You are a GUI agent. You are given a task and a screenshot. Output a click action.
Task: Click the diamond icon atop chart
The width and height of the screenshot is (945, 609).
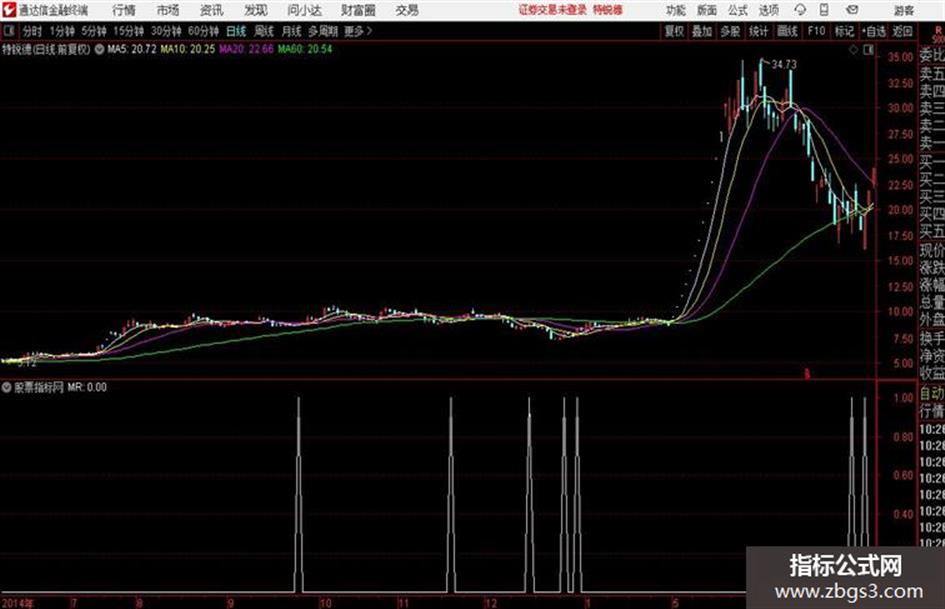tap(853, 50)
